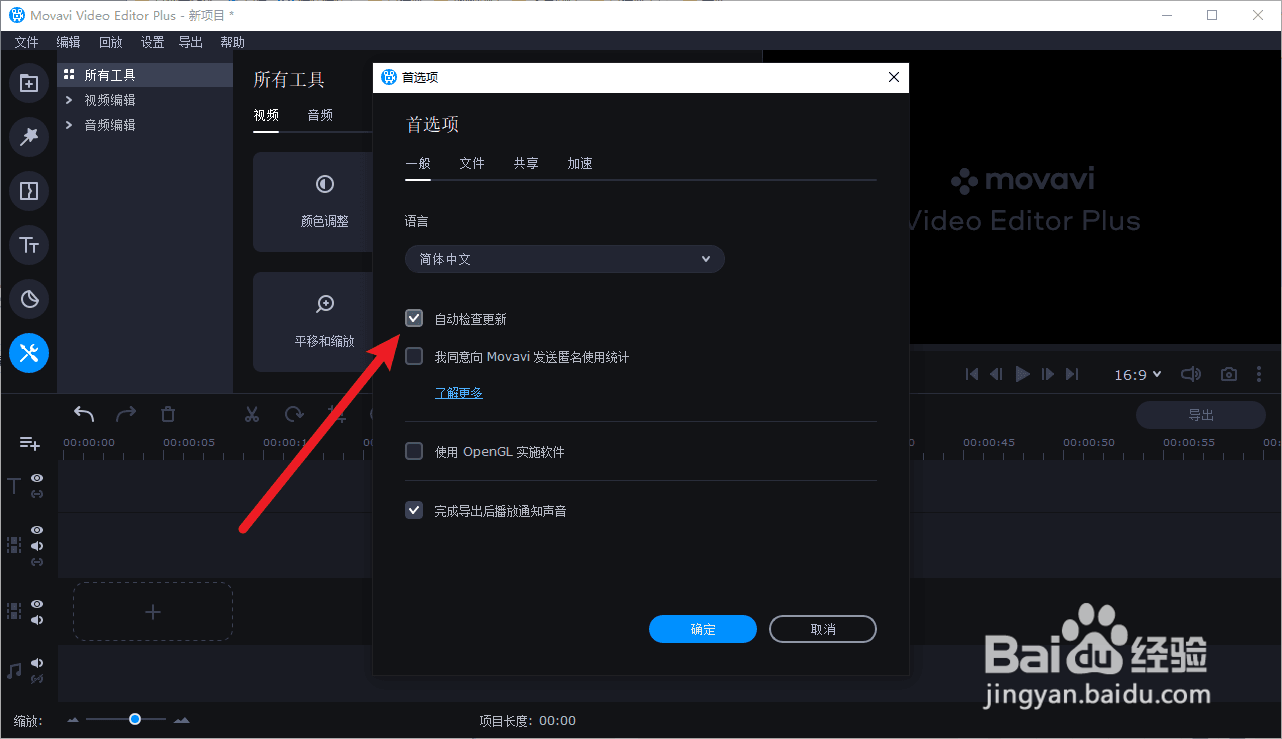The image size is (1282, 739).
Task: Open the 16:9 aspect ratio dropdown
Action: pyautogui.click(x=1138, y=374)
